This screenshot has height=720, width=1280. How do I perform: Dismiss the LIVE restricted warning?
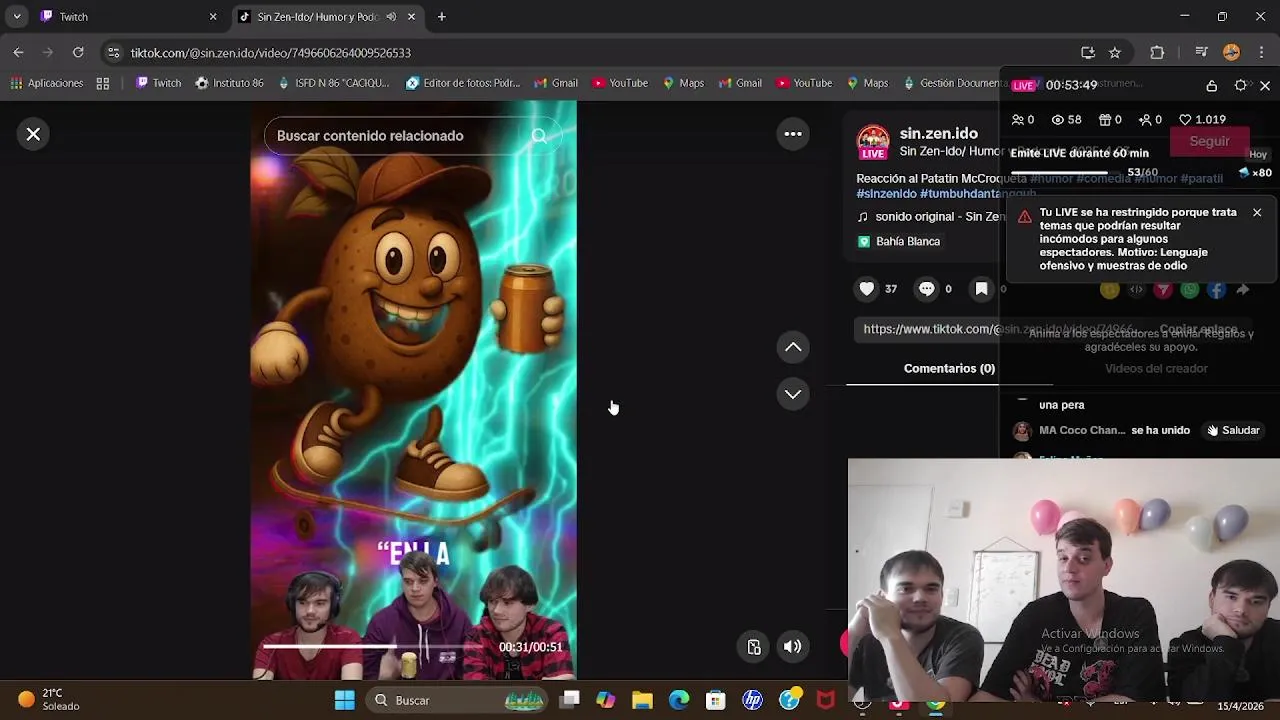coord(1257,213)
